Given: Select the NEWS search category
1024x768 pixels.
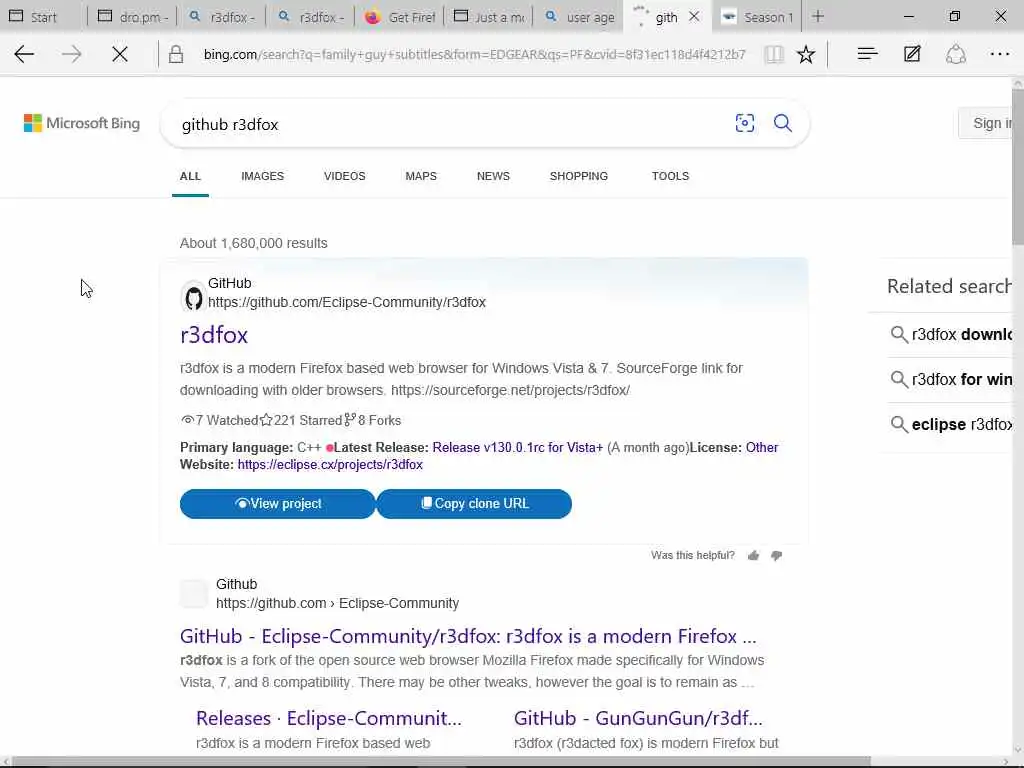Looking at the screenshot, I should pyautogui.click(x=493, y=176).
